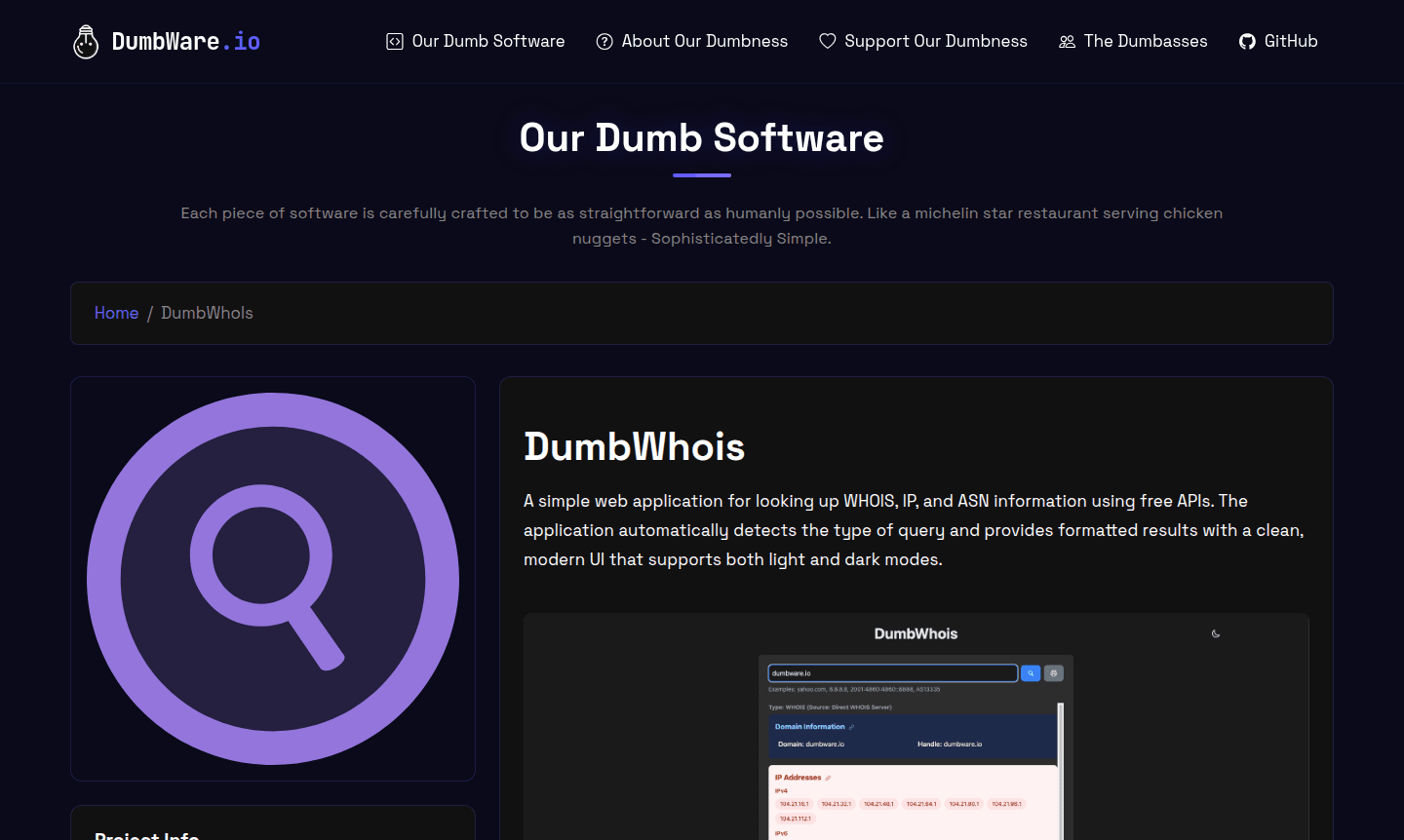This screenshot has height=840, width=1404.
Task: Click the DumbWare light bulb logo icon
Action: (86, 41)
